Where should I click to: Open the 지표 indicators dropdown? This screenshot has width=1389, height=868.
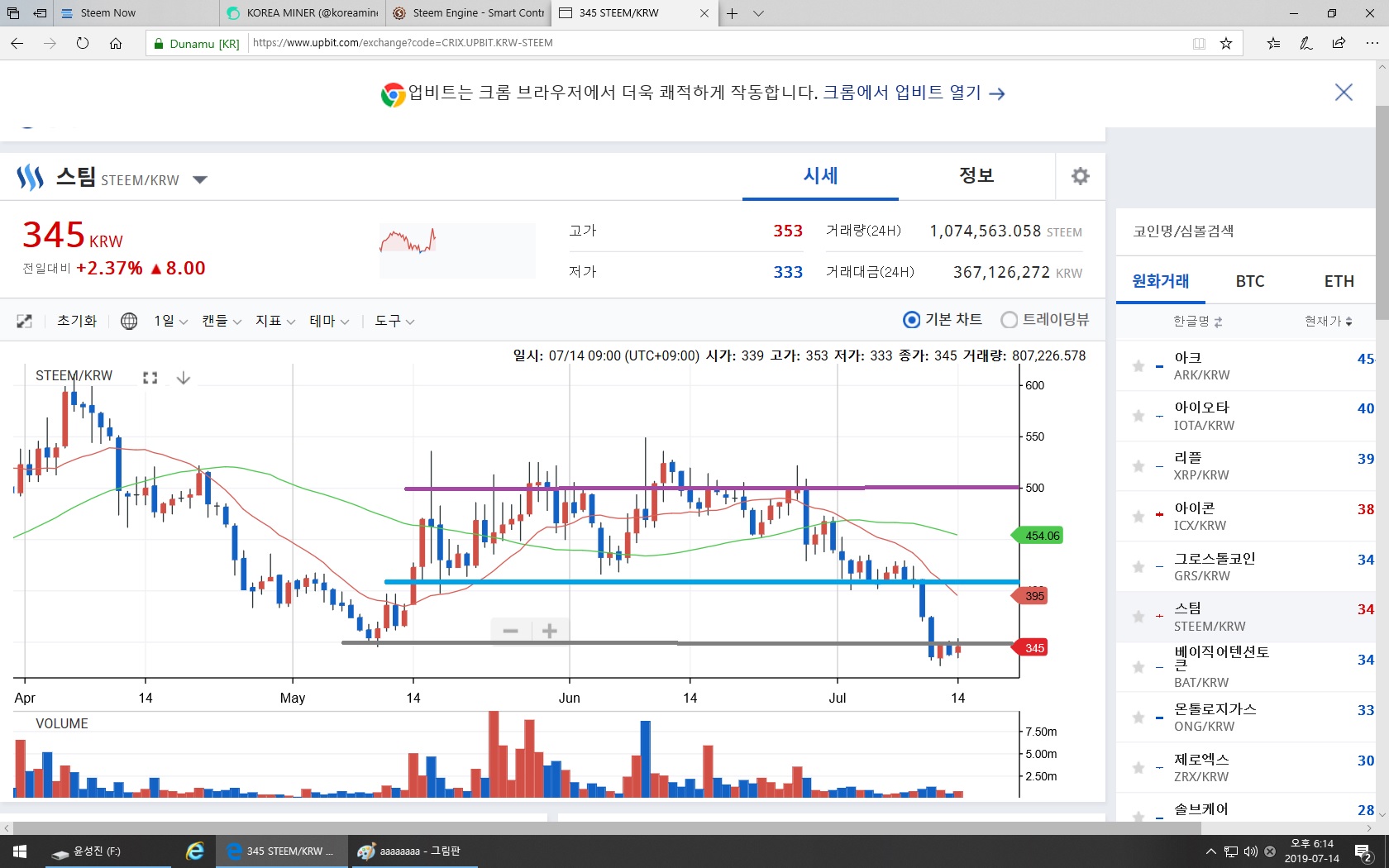coord(275,321)
